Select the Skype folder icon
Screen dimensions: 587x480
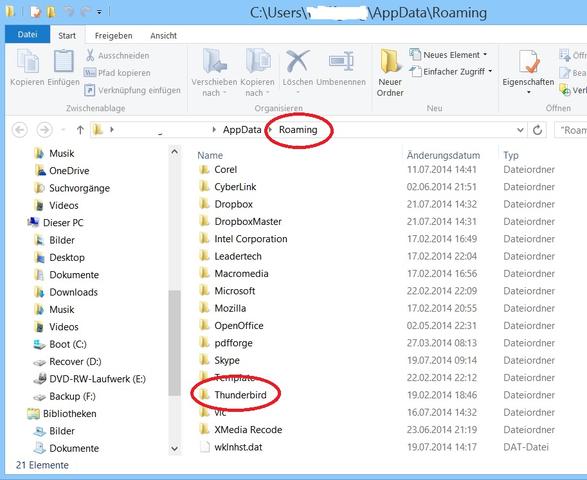pos(204,360)
